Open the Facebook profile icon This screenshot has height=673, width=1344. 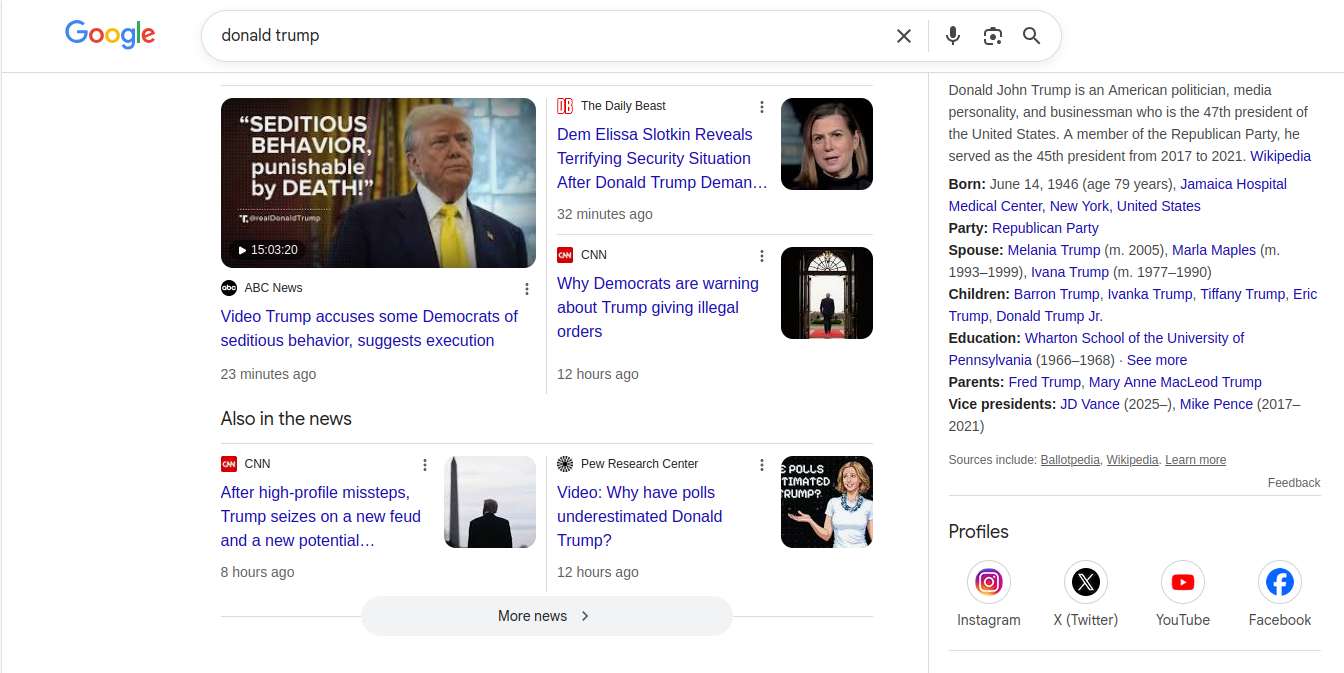click(x=1279, y=582)
